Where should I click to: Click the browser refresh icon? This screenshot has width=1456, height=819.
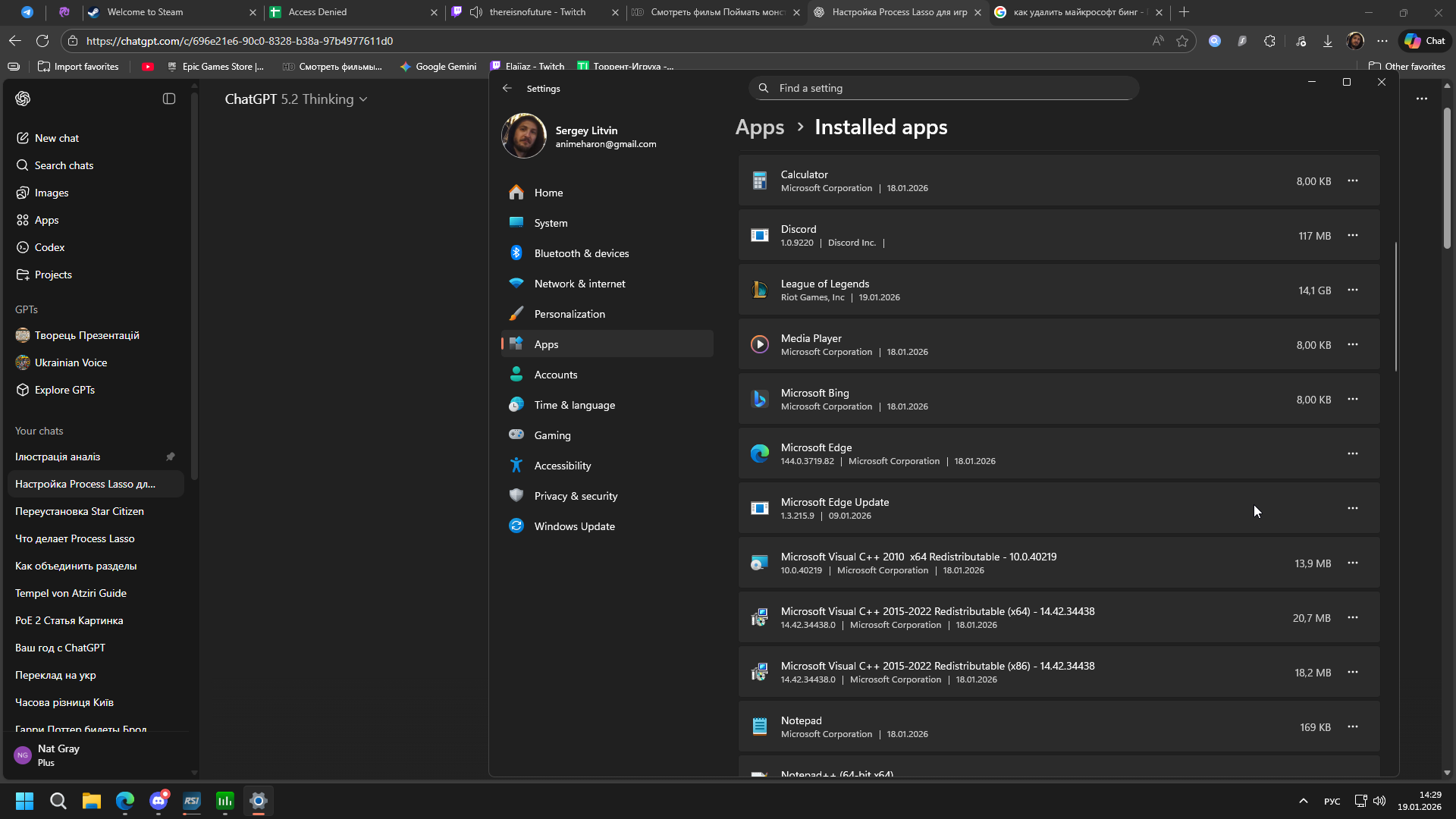[x=42, y=41]
